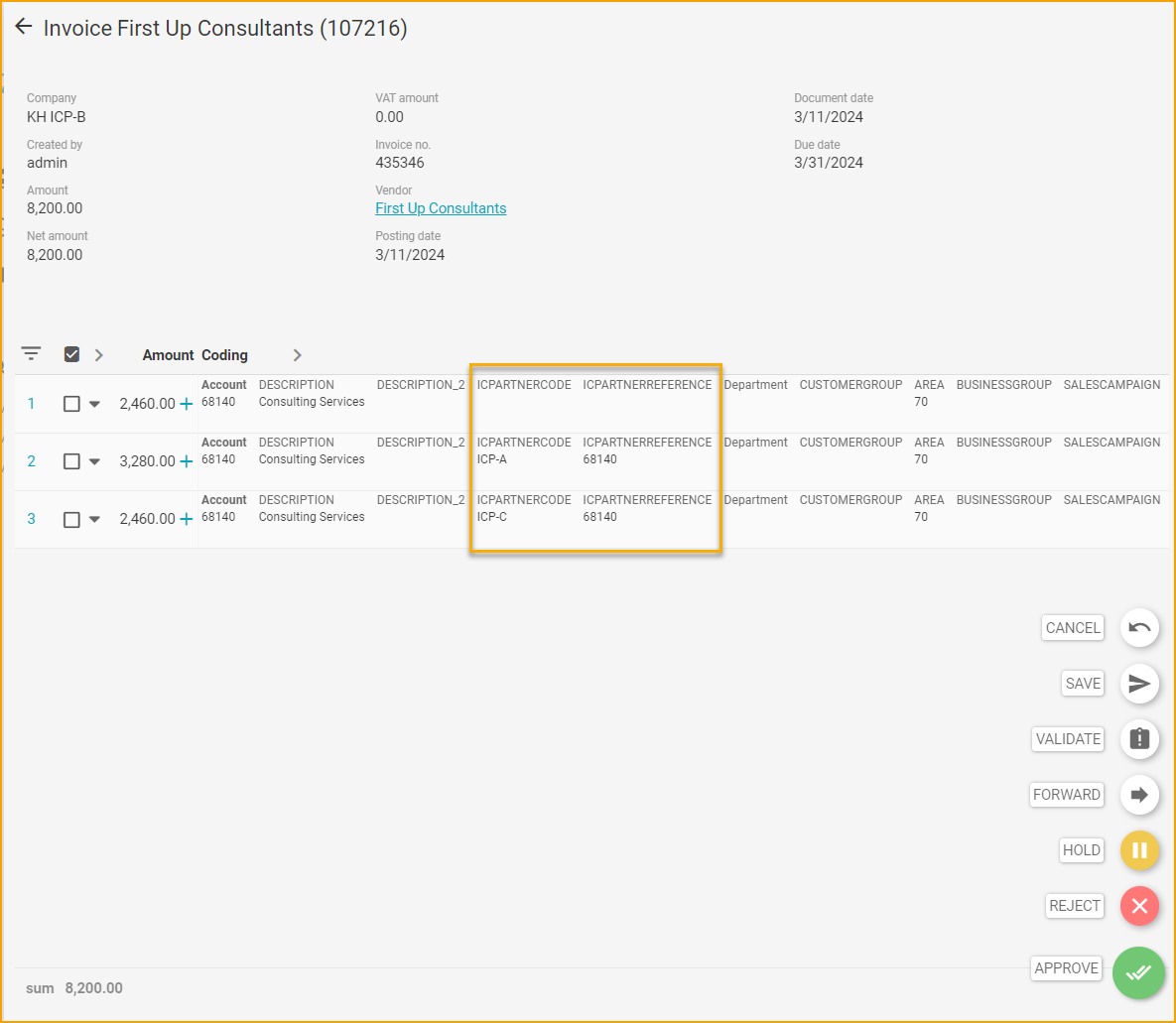This screenshot has height=1023, width=1176.
Task: Click the red X Reject icon
Action: (x=1138, y=906)
